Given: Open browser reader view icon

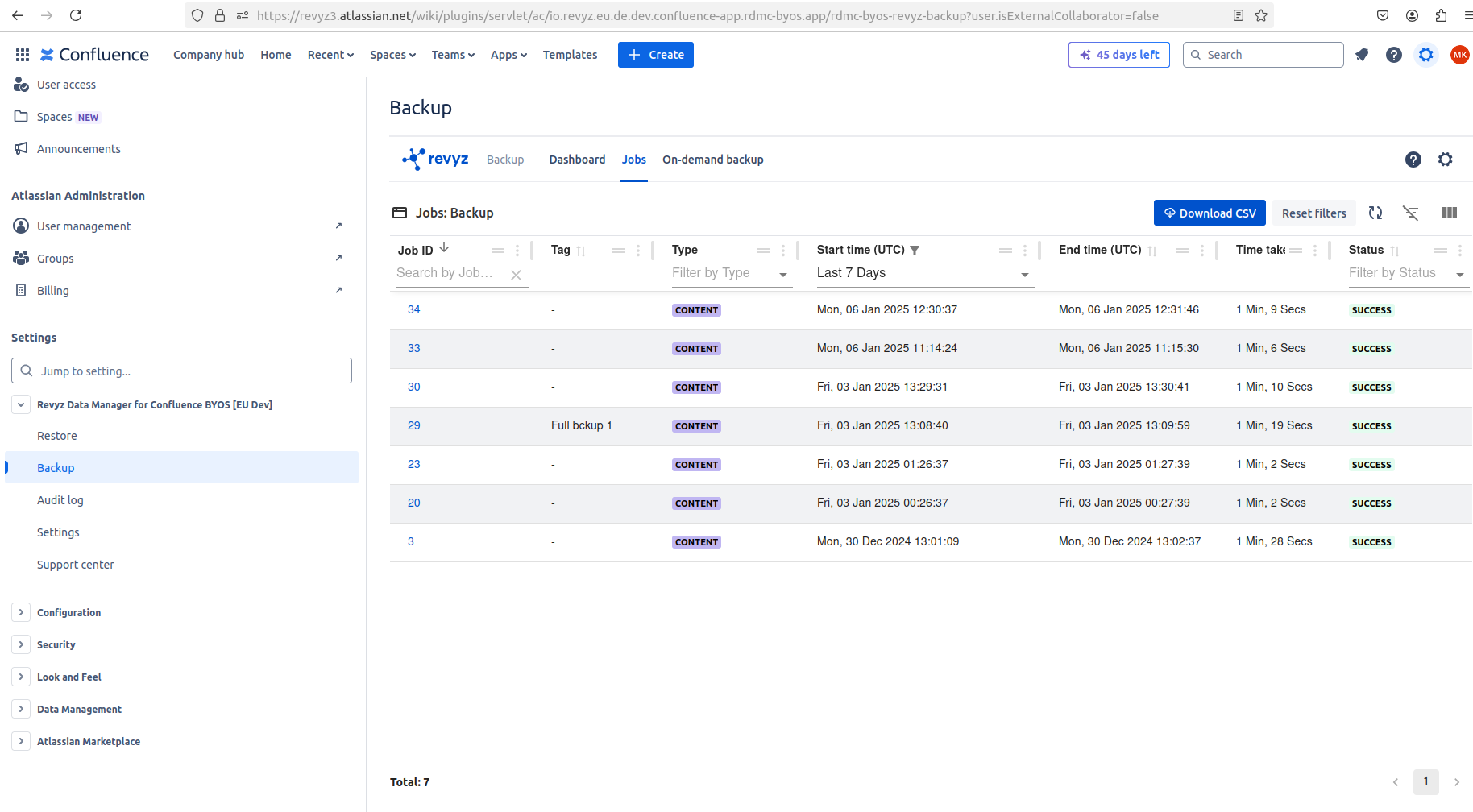Looking at the screenshot, I should [x=1239, y=15].
